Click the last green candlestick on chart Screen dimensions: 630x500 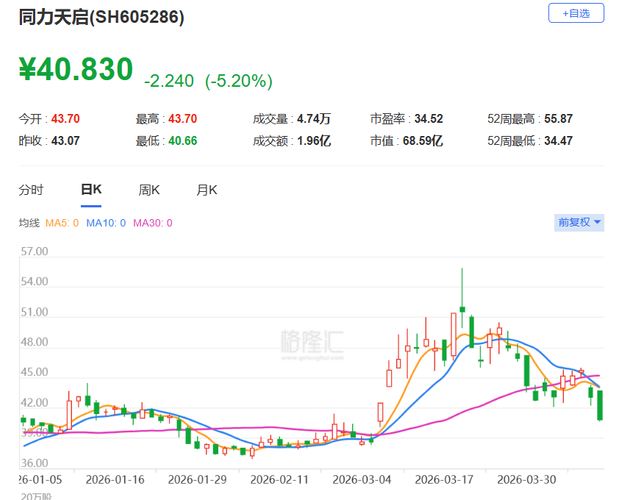click(x=600, y=405)
